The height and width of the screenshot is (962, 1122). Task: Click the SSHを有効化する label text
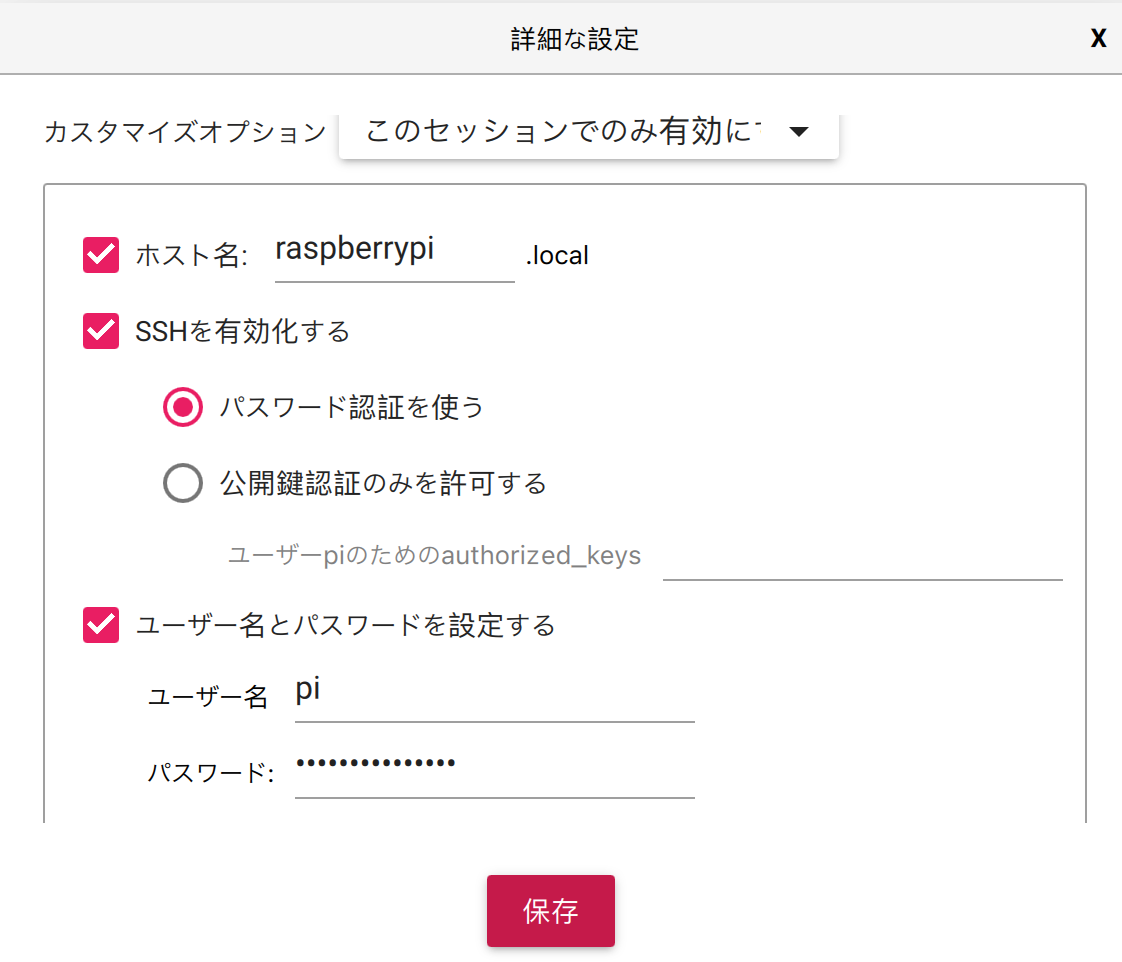[243, 331]
